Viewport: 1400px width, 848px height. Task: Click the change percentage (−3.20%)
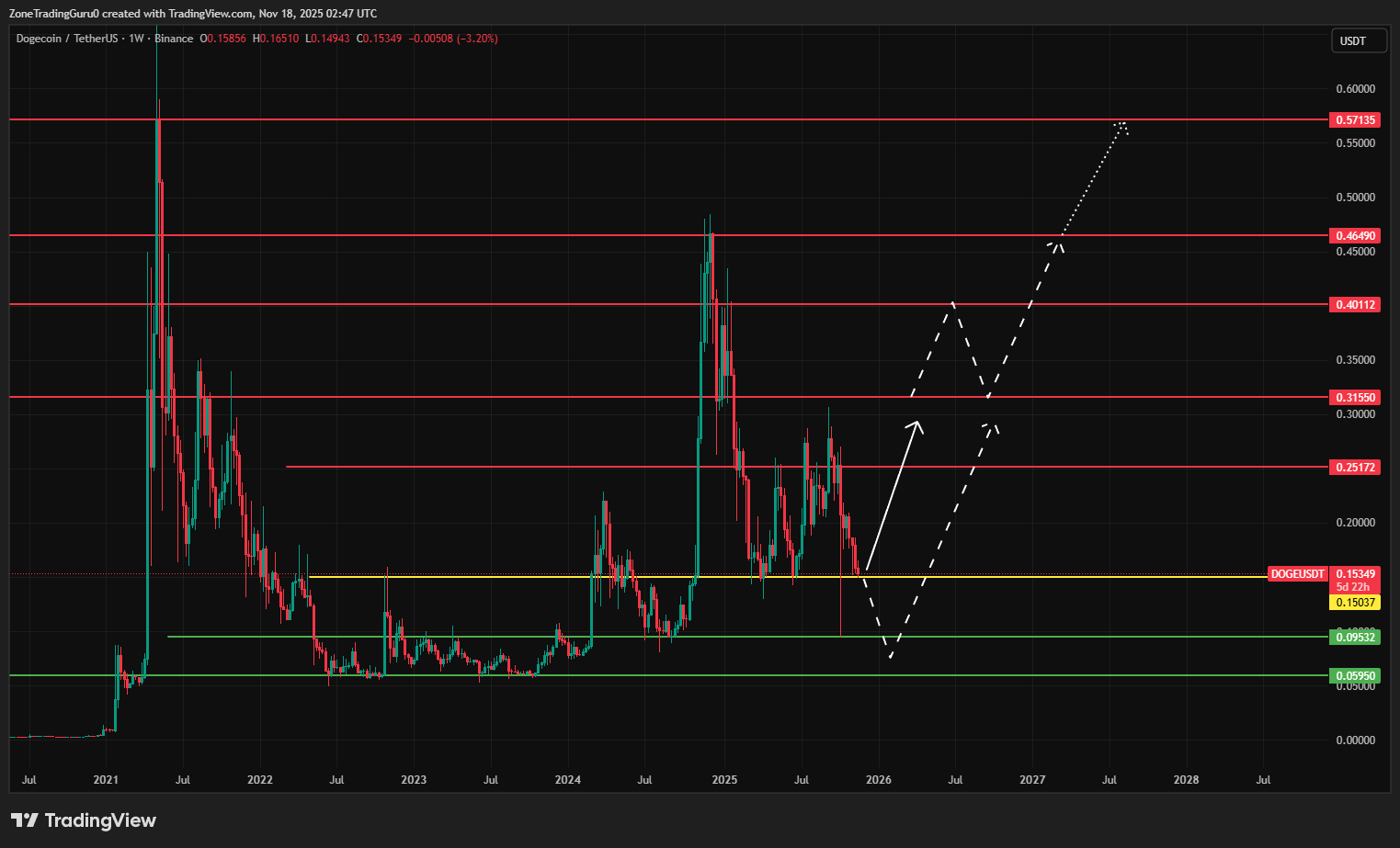478,39
